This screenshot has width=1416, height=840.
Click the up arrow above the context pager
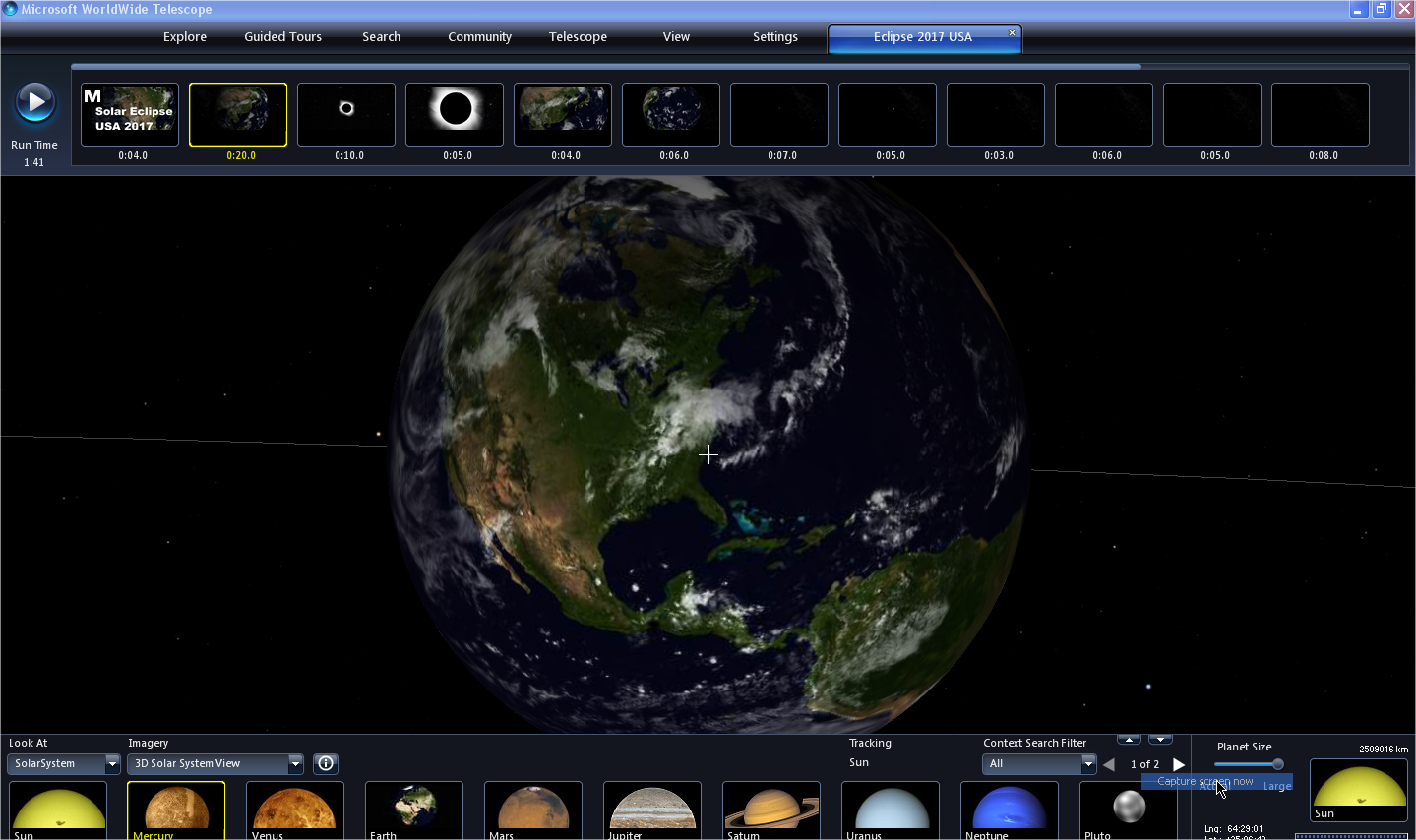click(x=1129, y=739)
